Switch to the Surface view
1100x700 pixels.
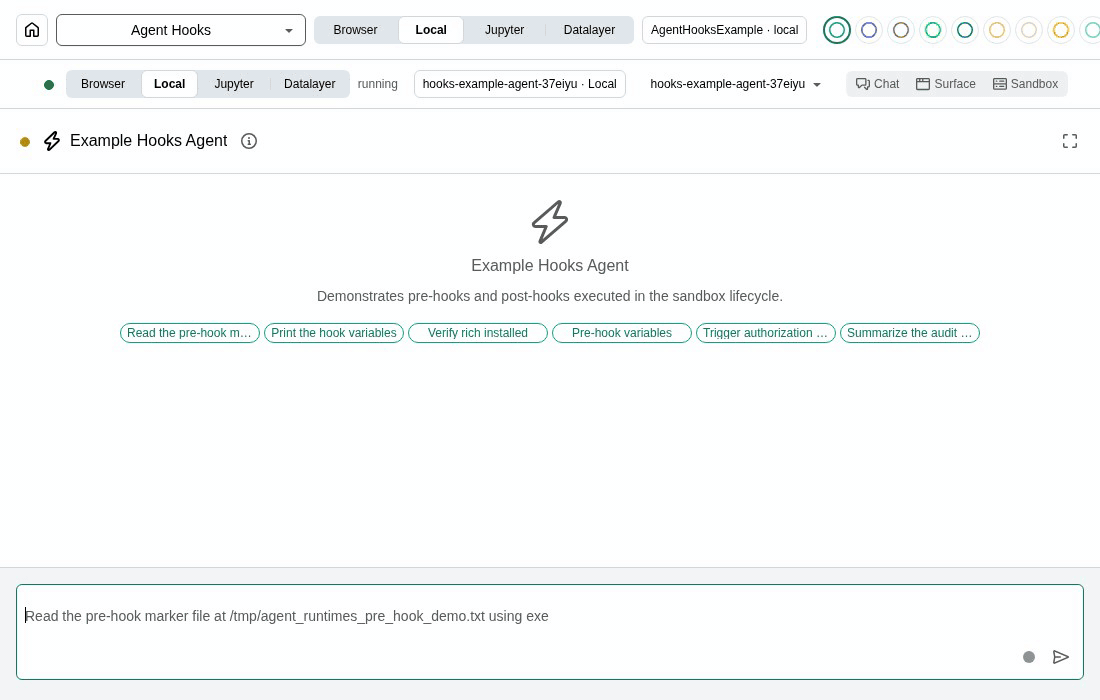point(945,84)
